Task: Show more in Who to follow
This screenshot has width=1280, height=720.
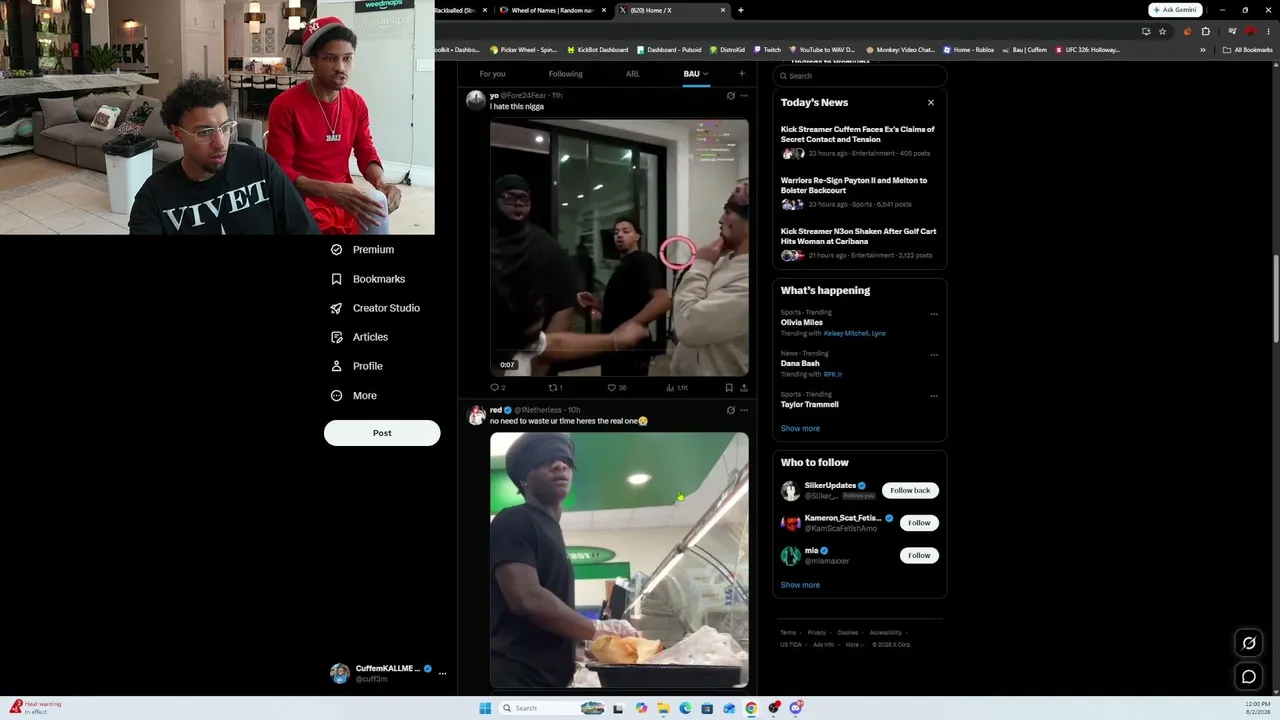Action: [x=800, y=585]
